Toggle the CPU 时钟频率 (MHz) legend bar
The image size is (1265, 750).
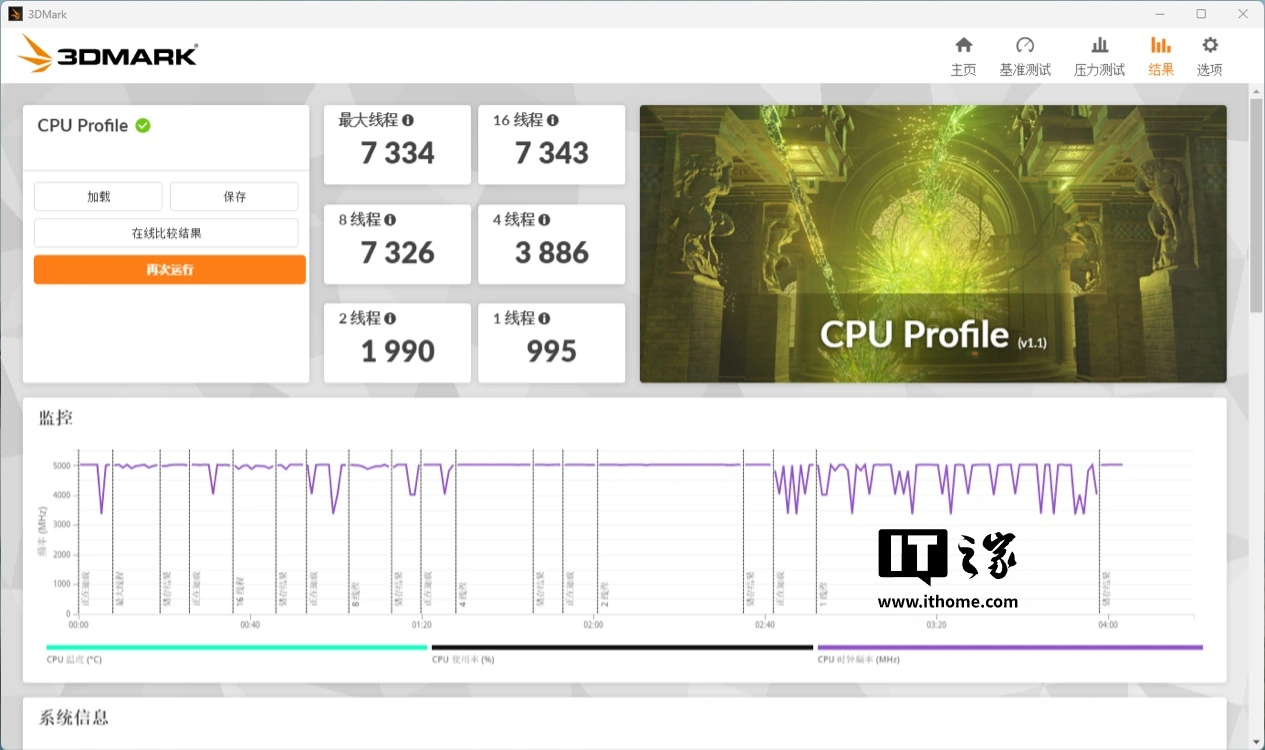[1010, 647]
